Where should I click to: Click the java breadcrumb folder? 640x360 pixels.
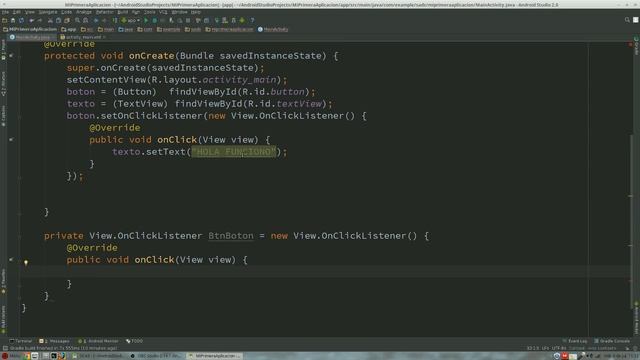(x=126, y=29)
